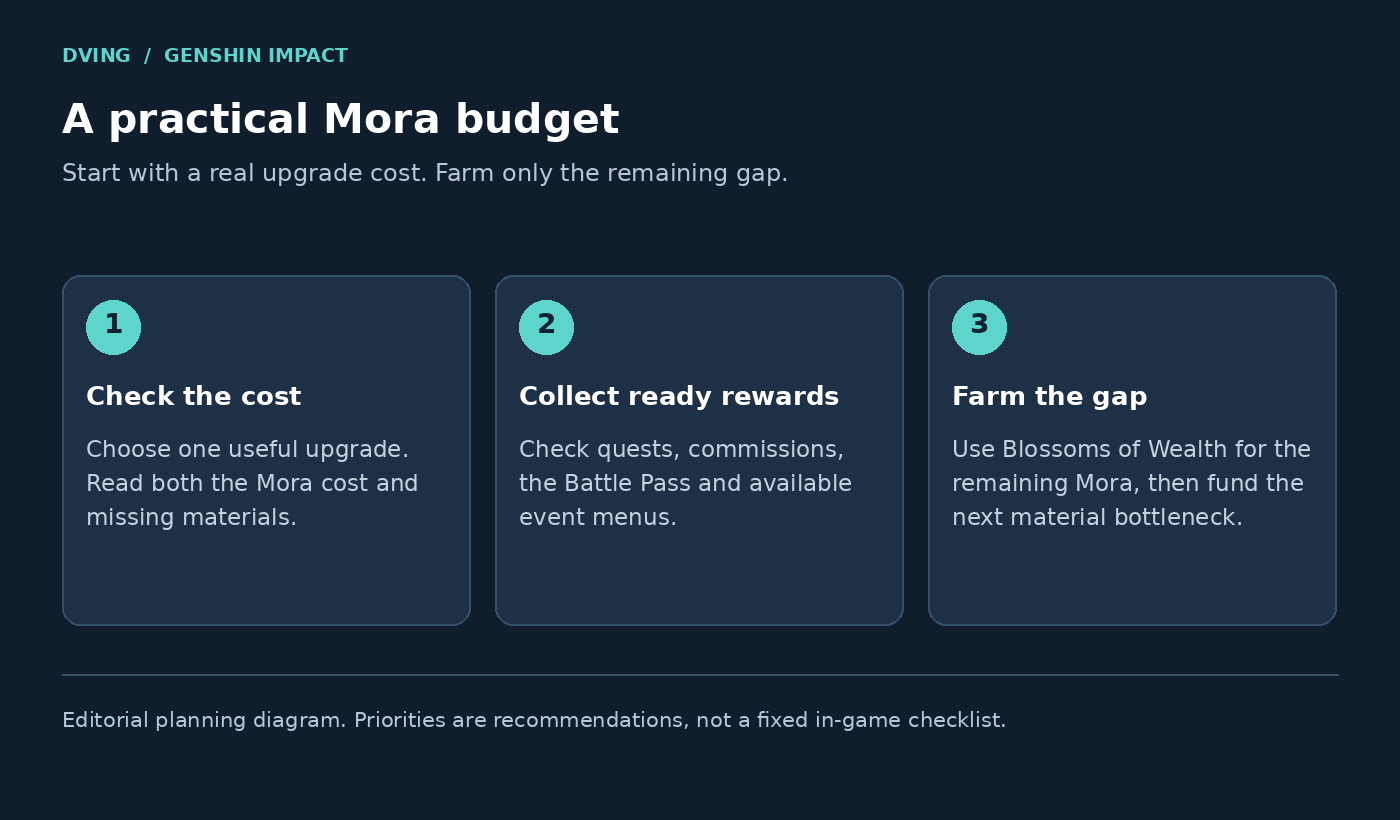
Task: Click empty area of first card
Action: [x=266, y=580]
